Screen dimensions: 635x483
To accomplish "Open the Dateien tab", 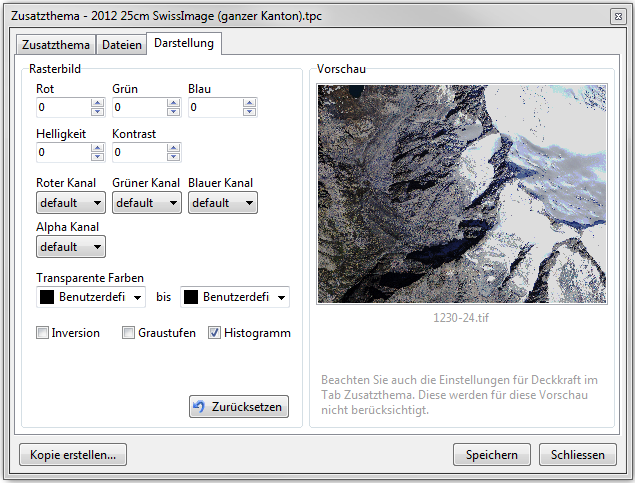I will point(121,44).
